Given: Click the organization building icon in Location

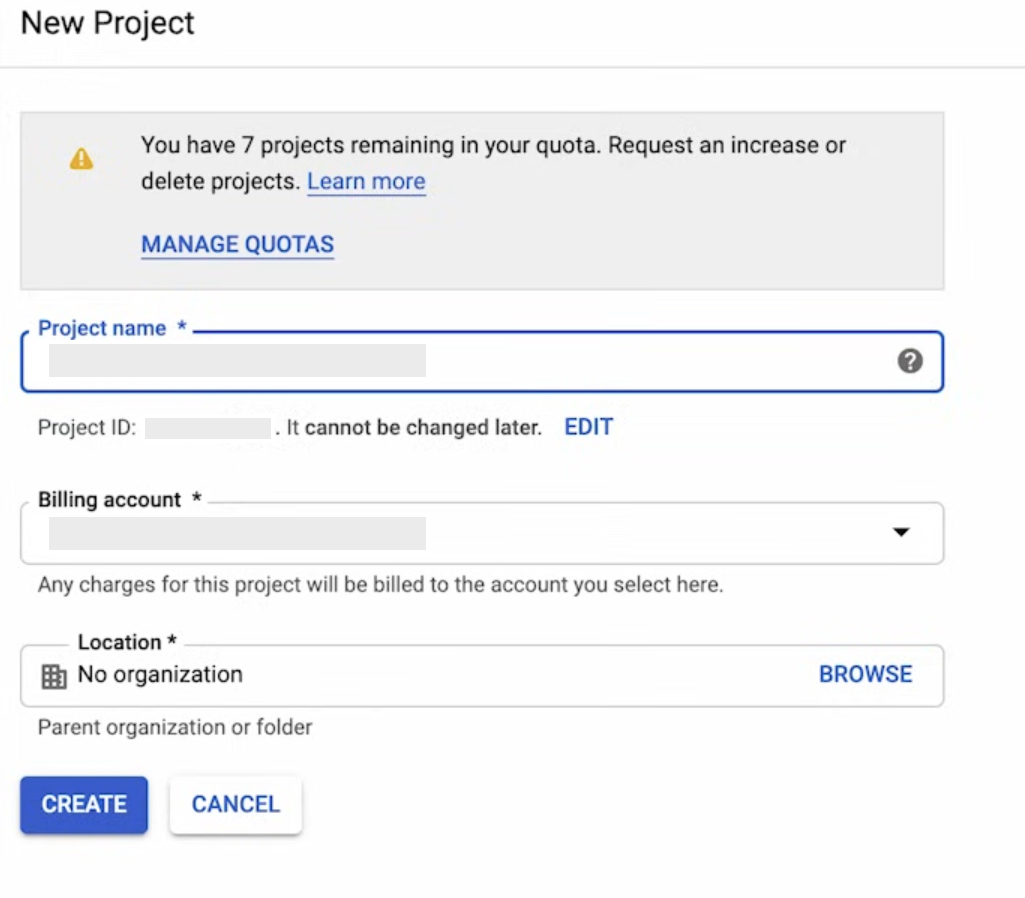Looking at the screenshot, I should [x=54, y=677].
